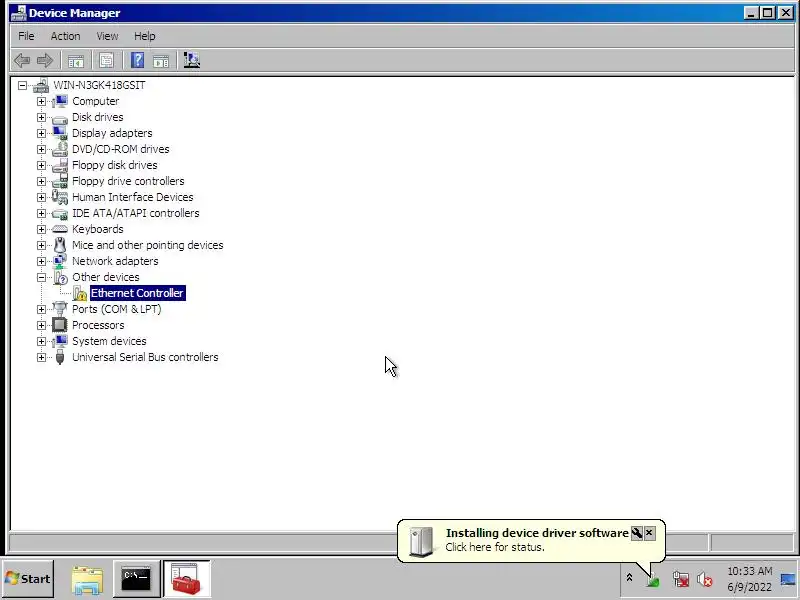Toggle the Show/Hide Action Pane toolbar icon
Viewport: 800px width, 600px height.
pyautogui.click(x=161, y=61)
